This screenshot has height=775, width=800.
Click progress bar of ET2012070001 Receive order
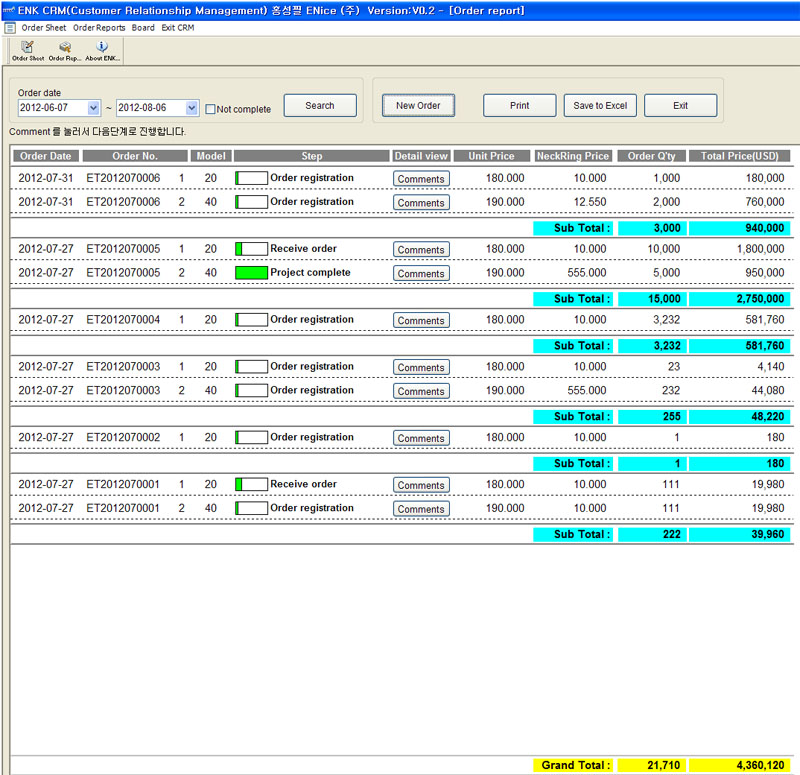pyautogui.click(x=252, y=484)
